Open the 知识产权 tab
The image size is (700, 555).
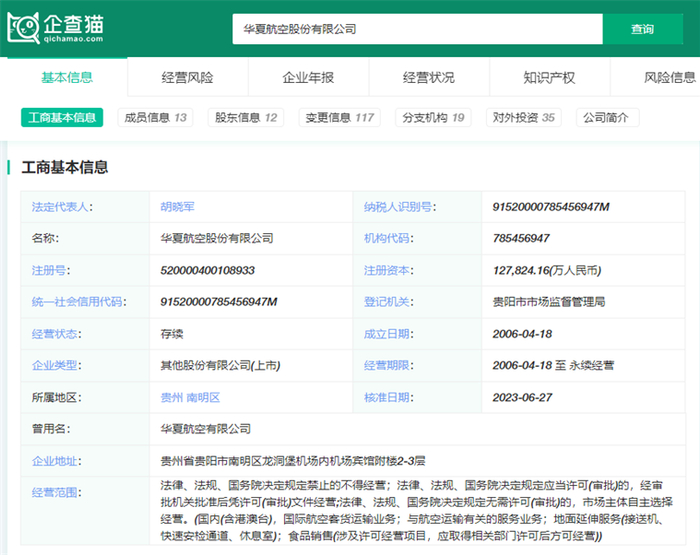pos(549,78)
